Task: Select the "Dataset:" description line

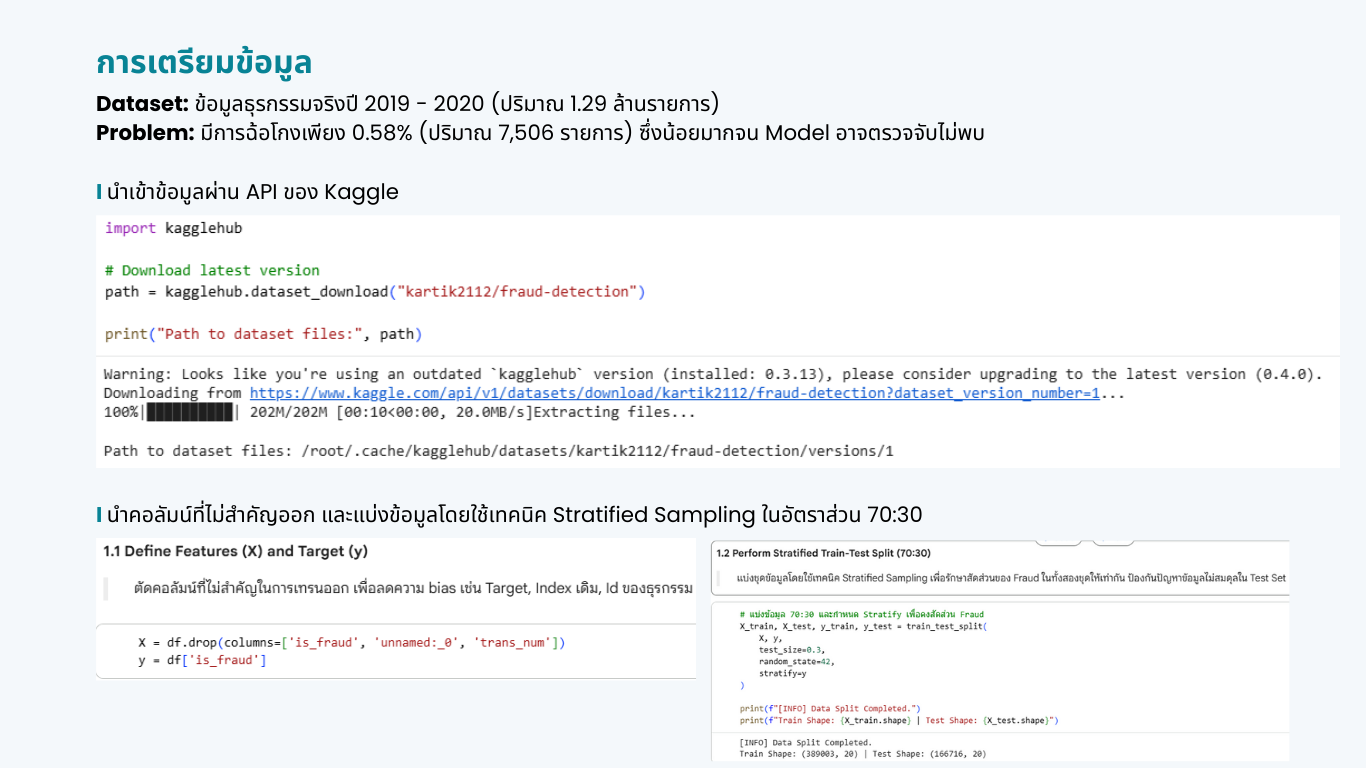Action: tap(408, 104)
